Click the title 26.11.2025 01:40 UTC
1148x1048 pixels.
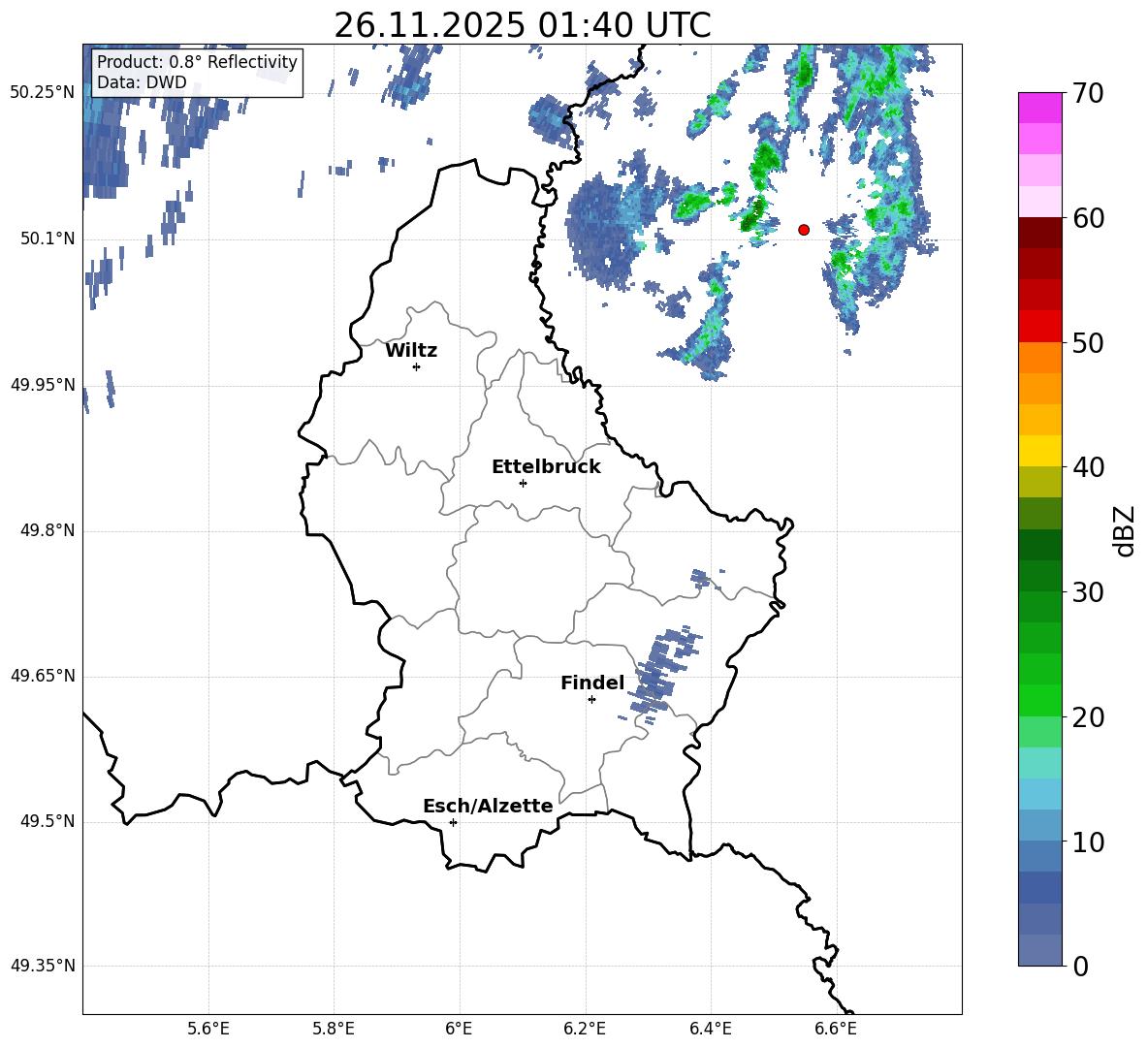[x=522, y=25]
